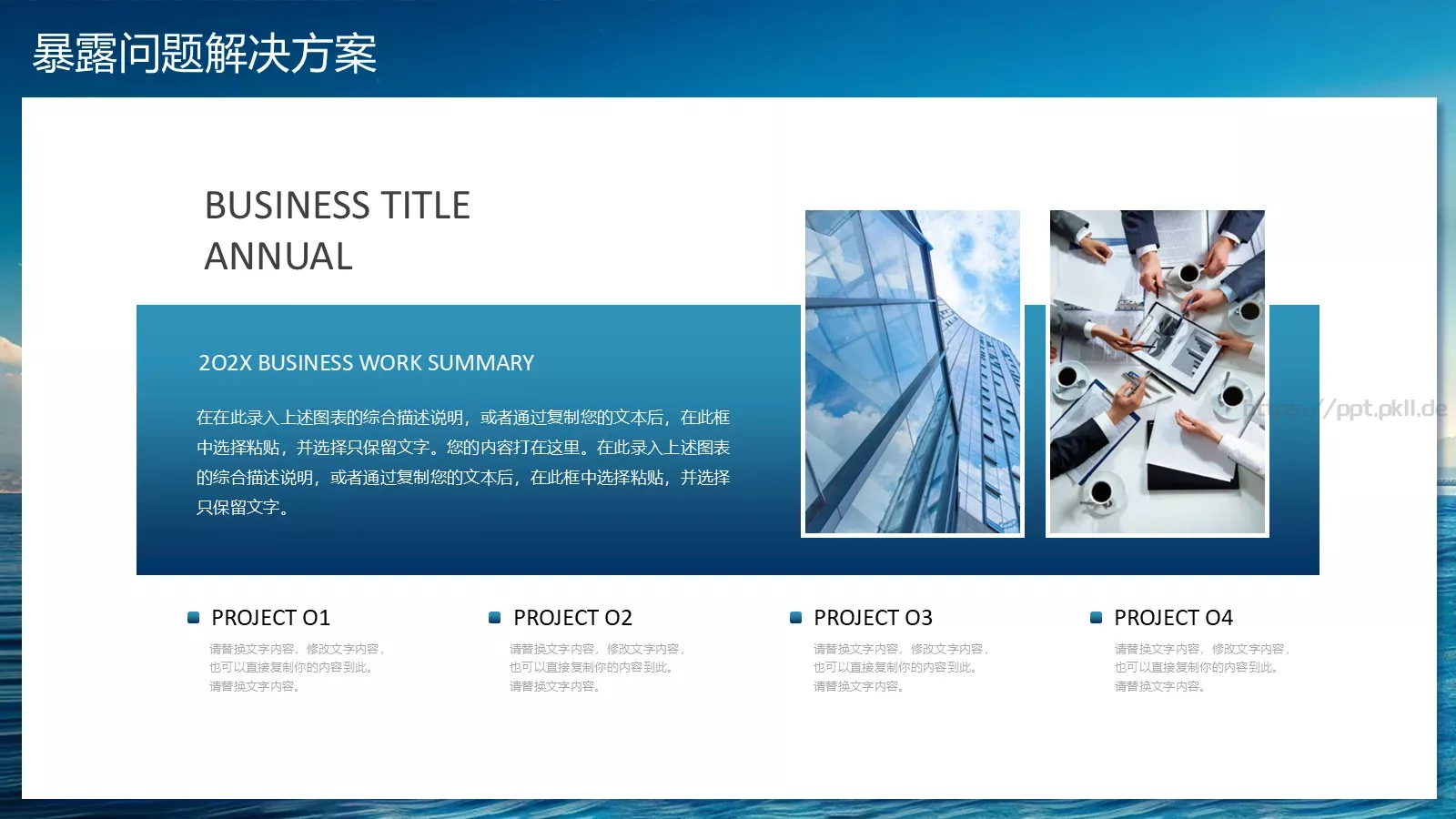
Task: Select the PROJECT 04 heading
Action: coord(1173,618)
